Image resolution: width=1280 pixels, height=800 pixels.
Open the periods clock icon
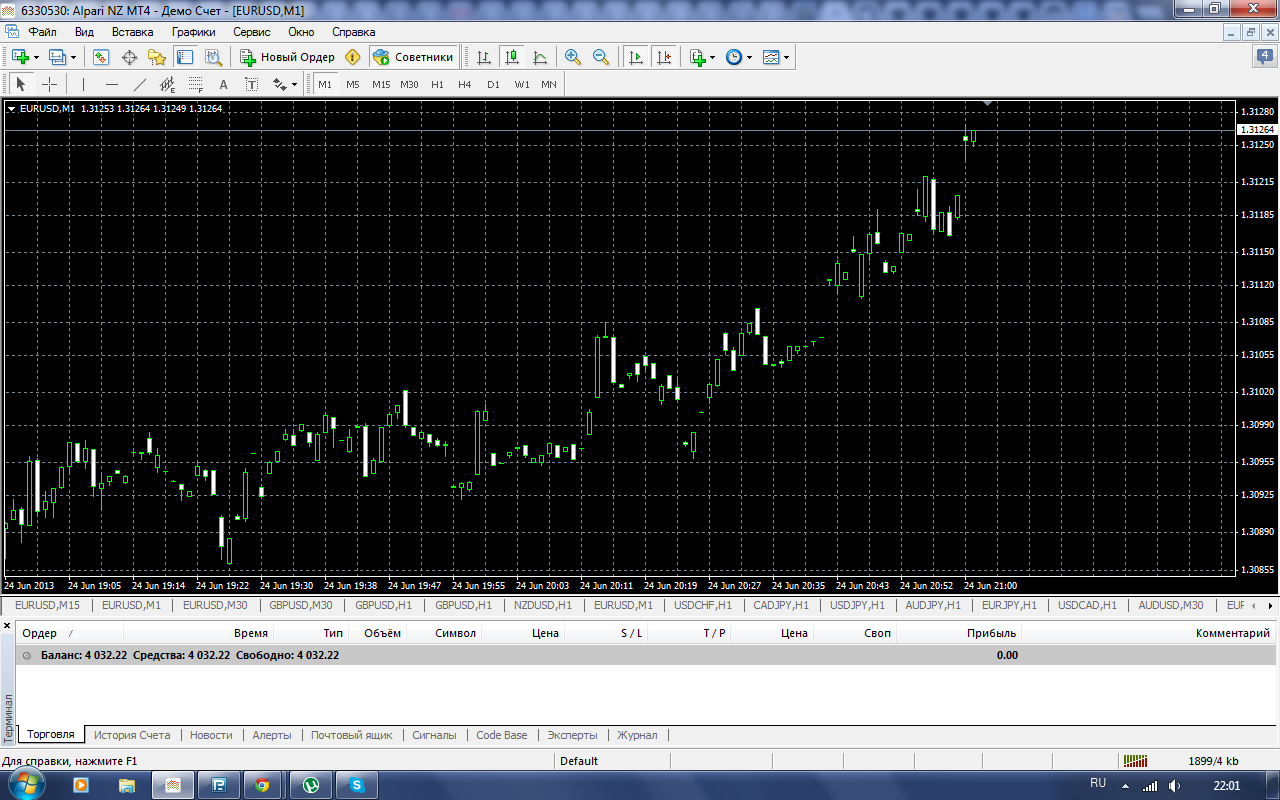(734, 57)
